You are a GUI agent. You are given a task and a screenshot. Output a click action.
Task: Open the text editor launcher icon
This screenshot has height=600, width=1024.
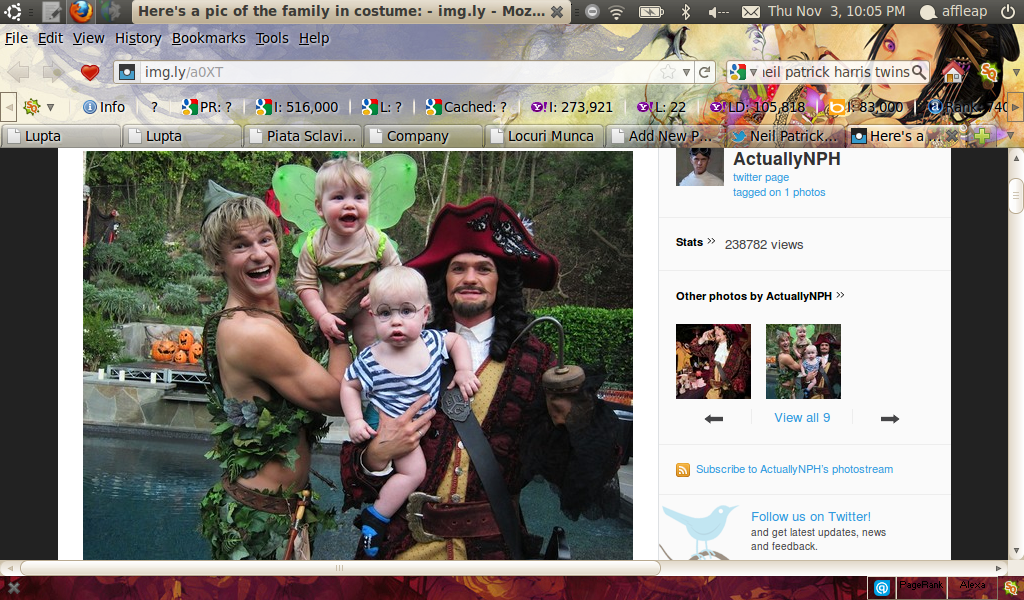pyautogui.click(x=52, y=12)
